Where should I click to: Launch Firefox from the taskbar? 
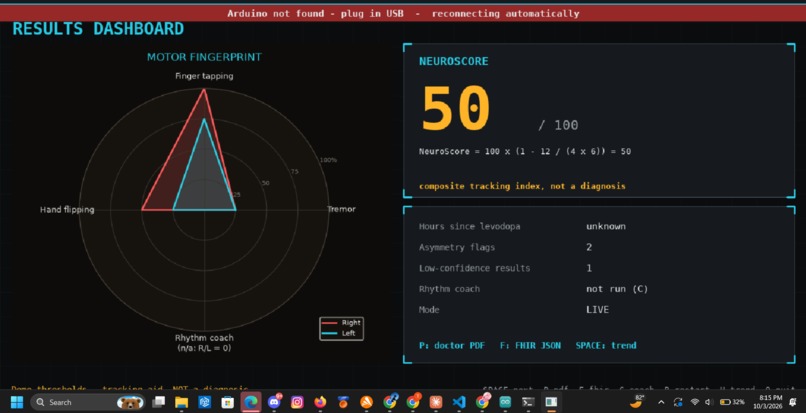(x=320, y=402)
